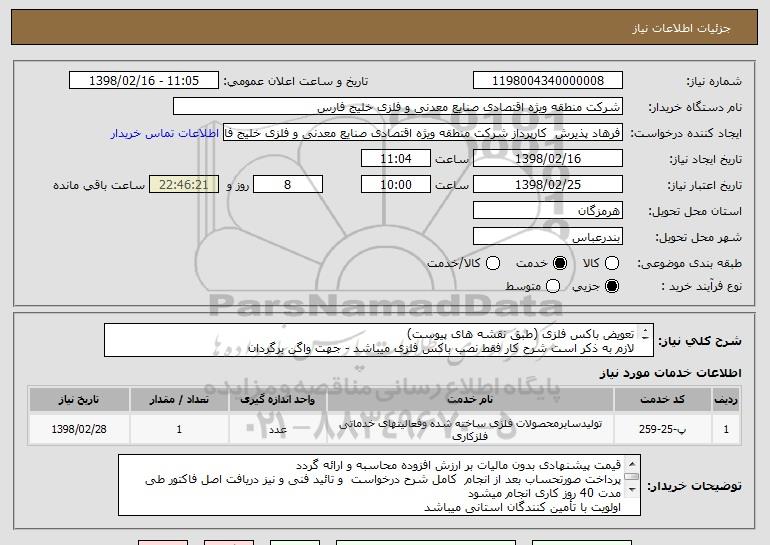Select the جزیی purchase type radio
The image size is (770, 545).
click(611, 286)
